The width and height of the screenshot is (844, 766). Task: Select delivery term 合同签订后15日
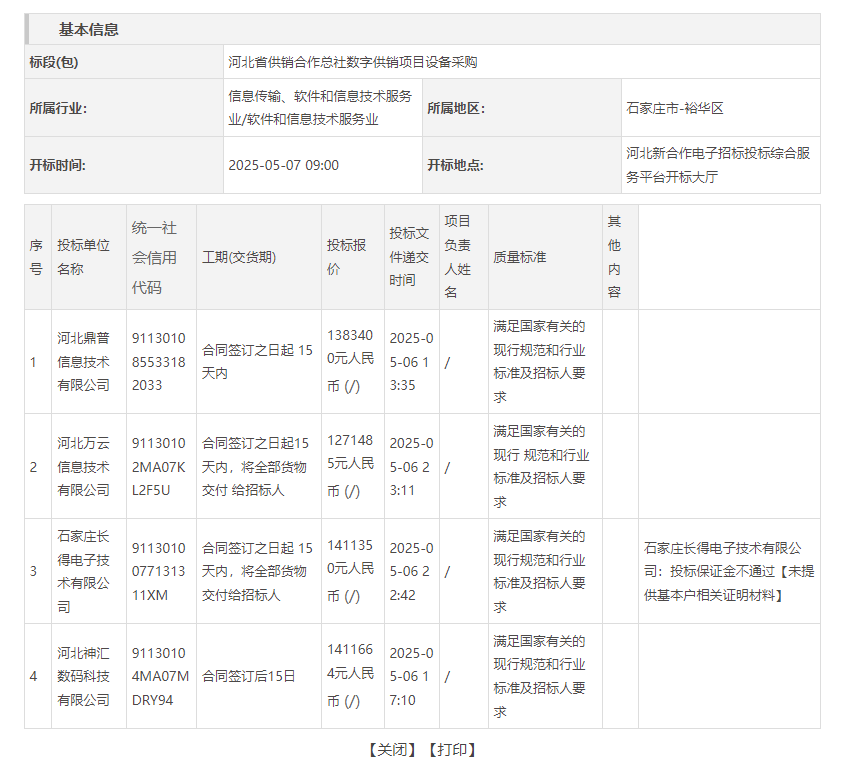(249, 677)
